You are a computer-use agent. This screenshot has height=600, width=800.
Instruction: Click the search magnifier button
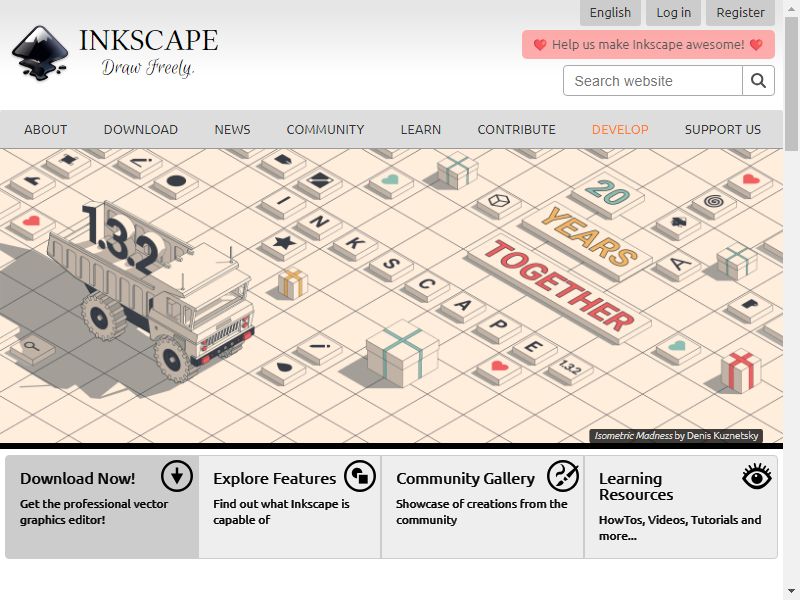pyautogui.click(x=758, y=81)
